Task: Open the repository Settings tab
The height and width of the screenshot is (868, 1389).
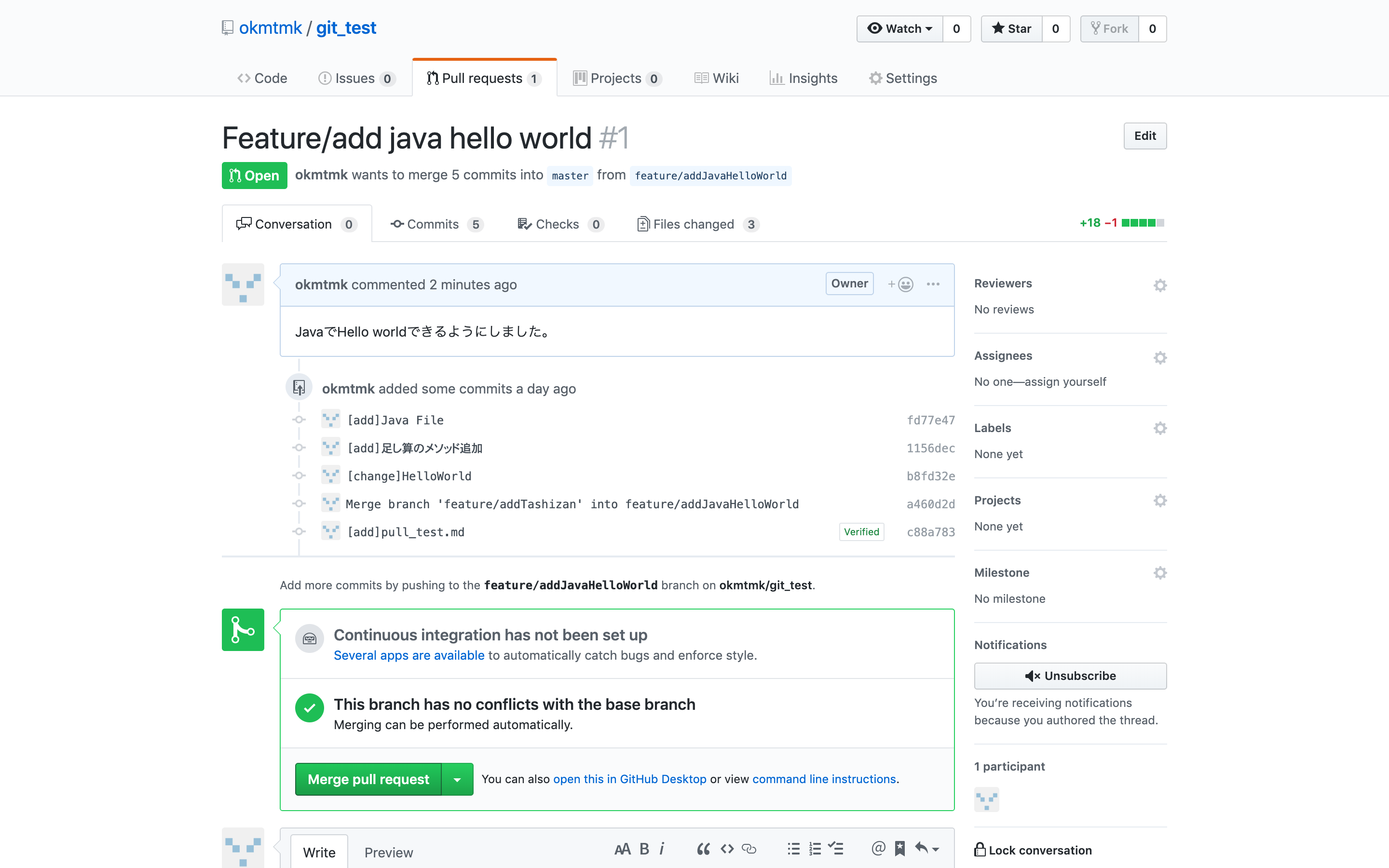Action: [x=903, y=78]
